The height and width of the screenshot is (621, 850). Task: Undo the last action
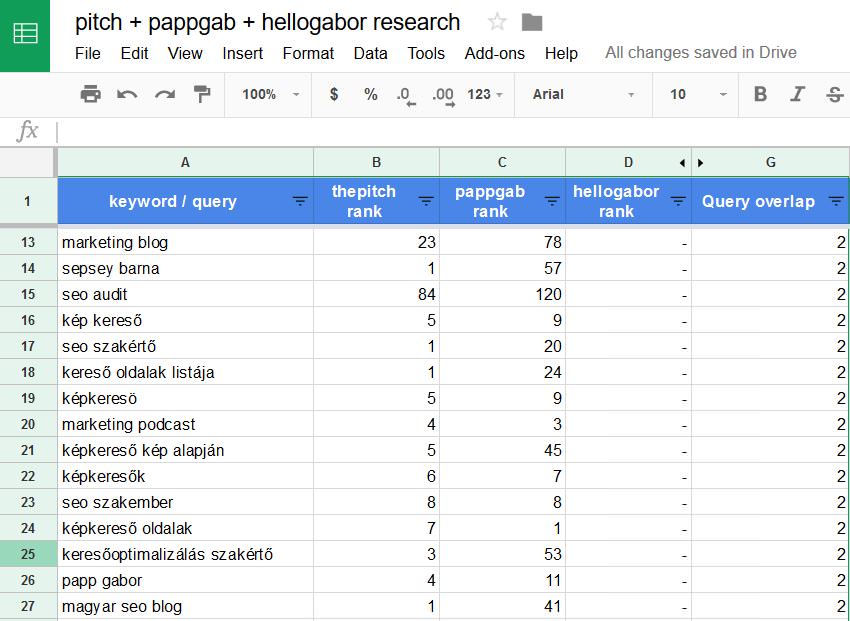(x=127, y=94)
